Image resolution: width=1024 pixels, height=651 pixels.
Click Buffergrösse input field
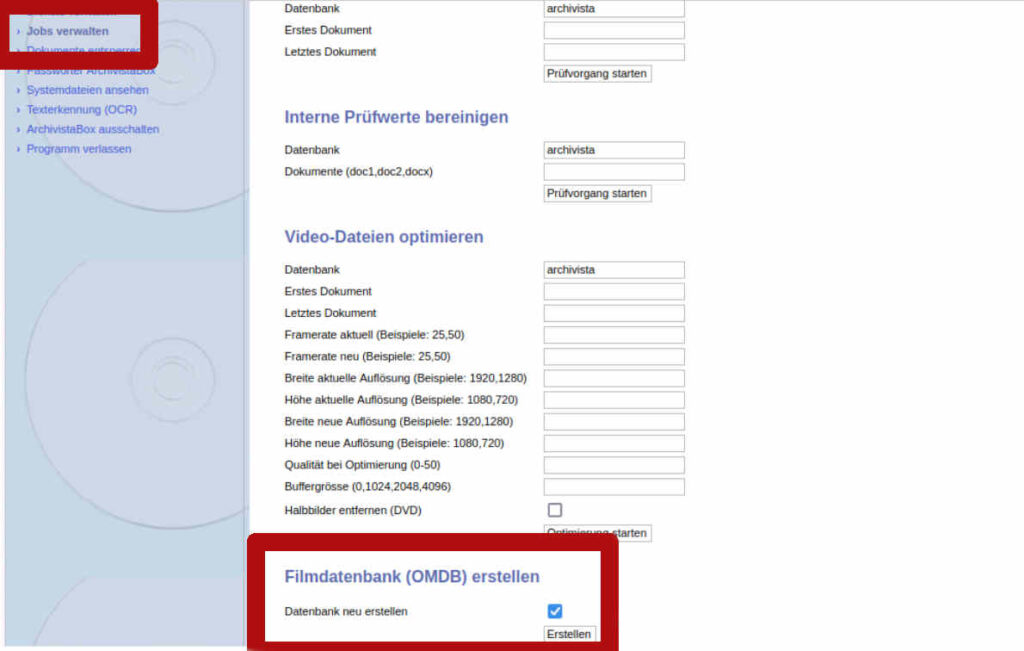tap(614, 487)
